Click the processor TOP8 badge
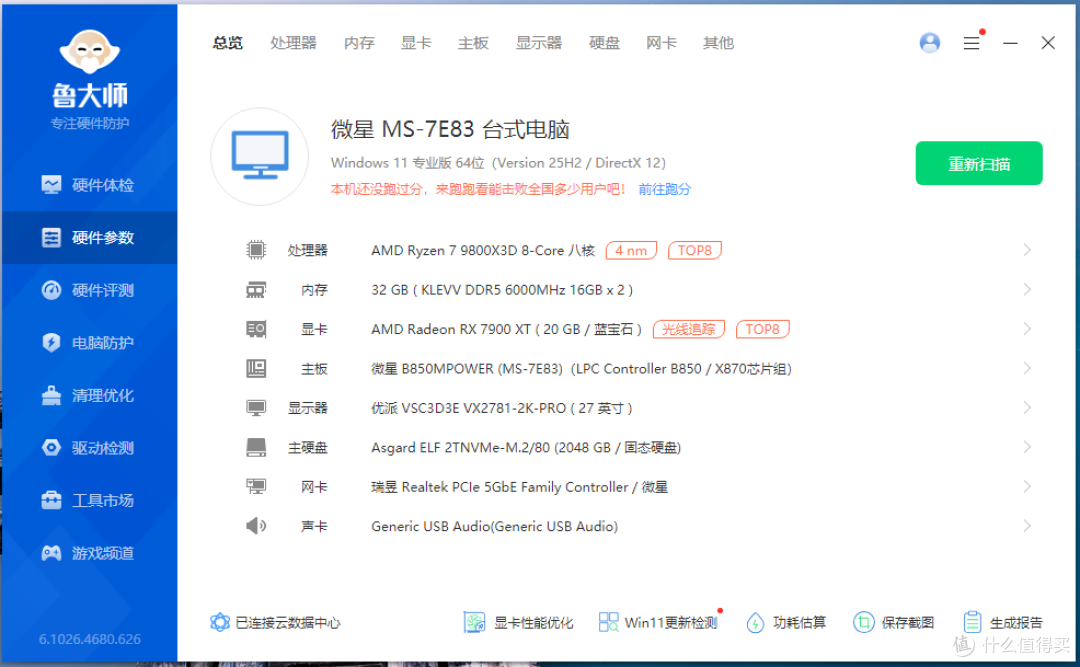Viewport: 1080px width, 667px height. pyautogui.click(x=694, y=250)
